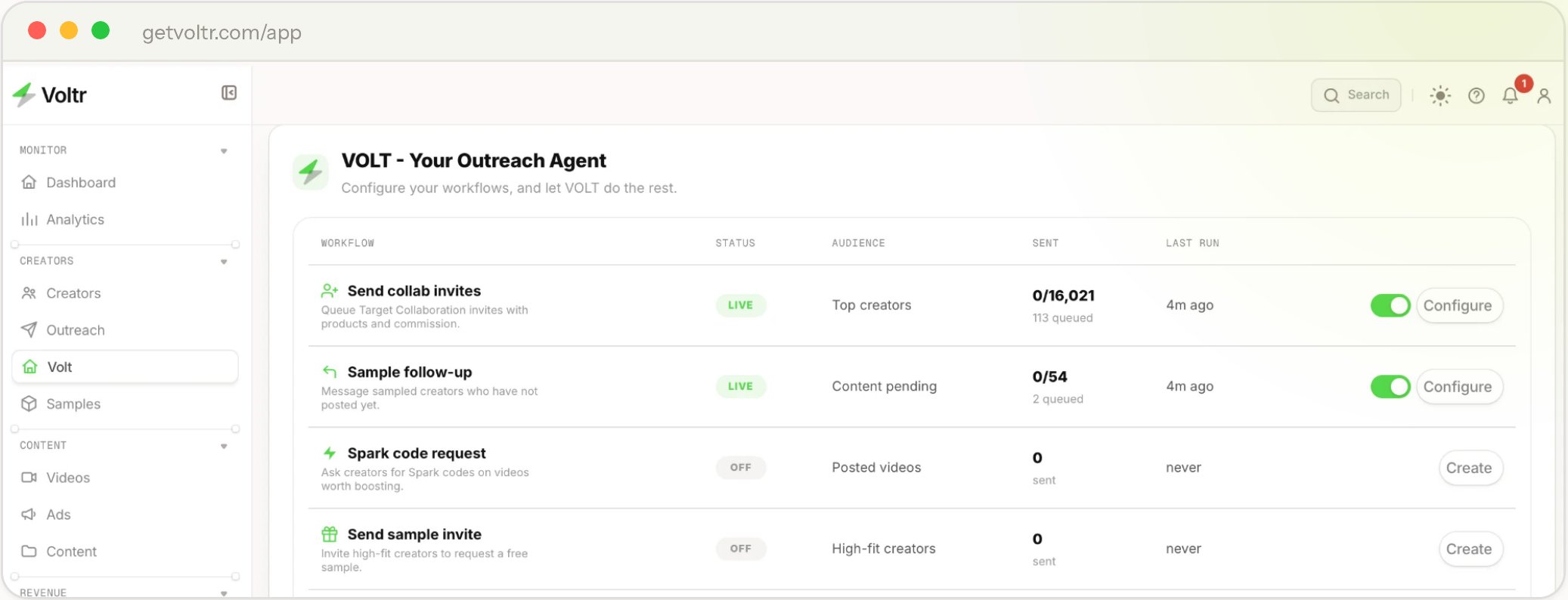Click the LAST RUN column header
Screen dimensions: 1568x600
pyautogui.click(x=1192, y=243)
